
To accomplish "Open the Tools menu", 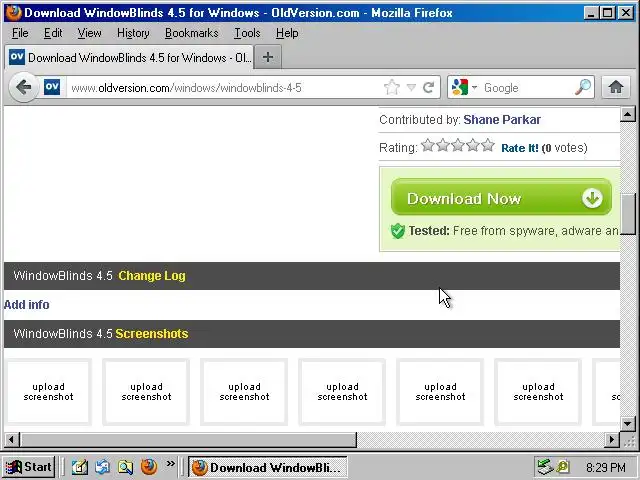I will (247, 33).
